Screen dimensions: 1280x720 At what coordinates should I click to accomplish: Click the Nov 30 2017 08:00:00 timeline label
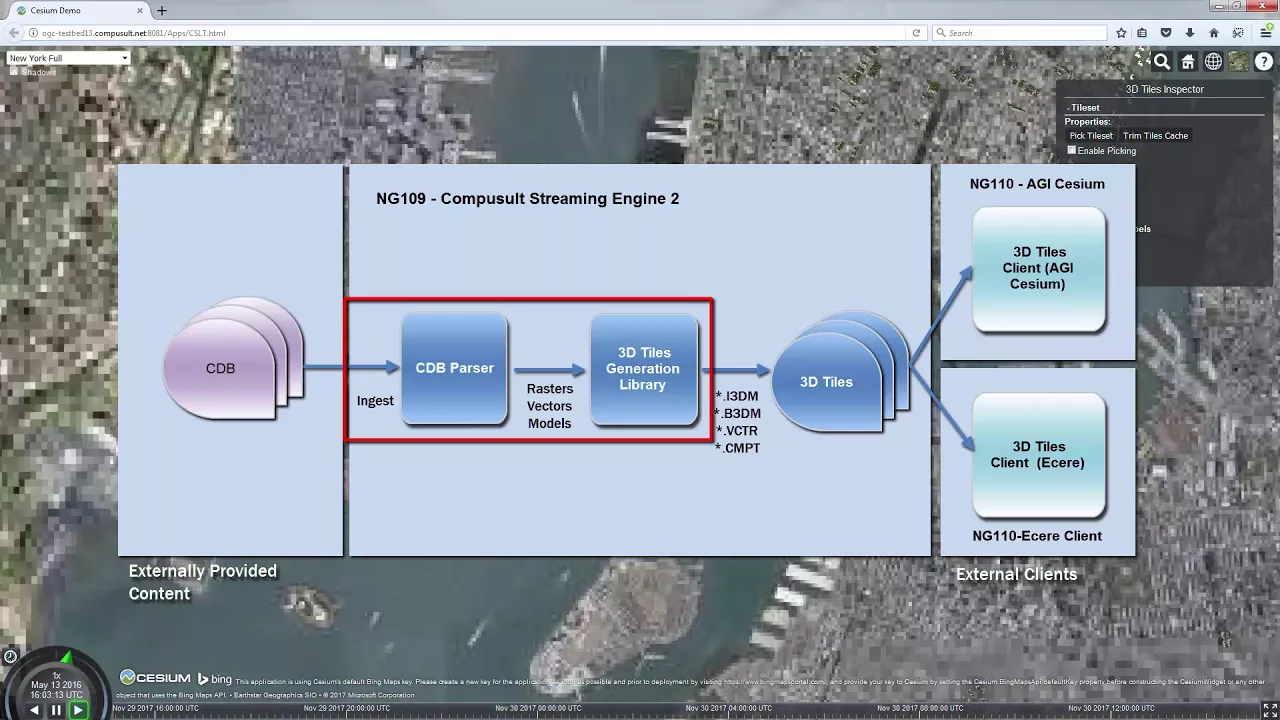(x=920, y=708)
